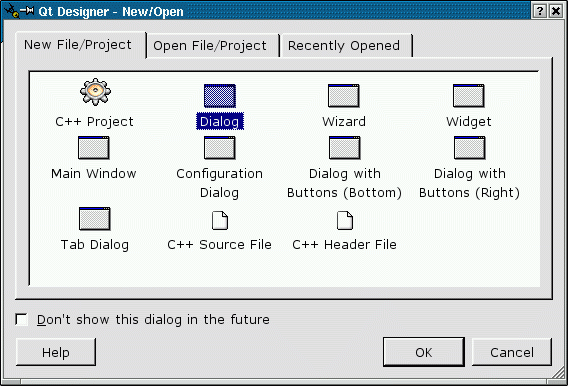Pick the Dialog with Buttons (Right) icon

point(470,148)
